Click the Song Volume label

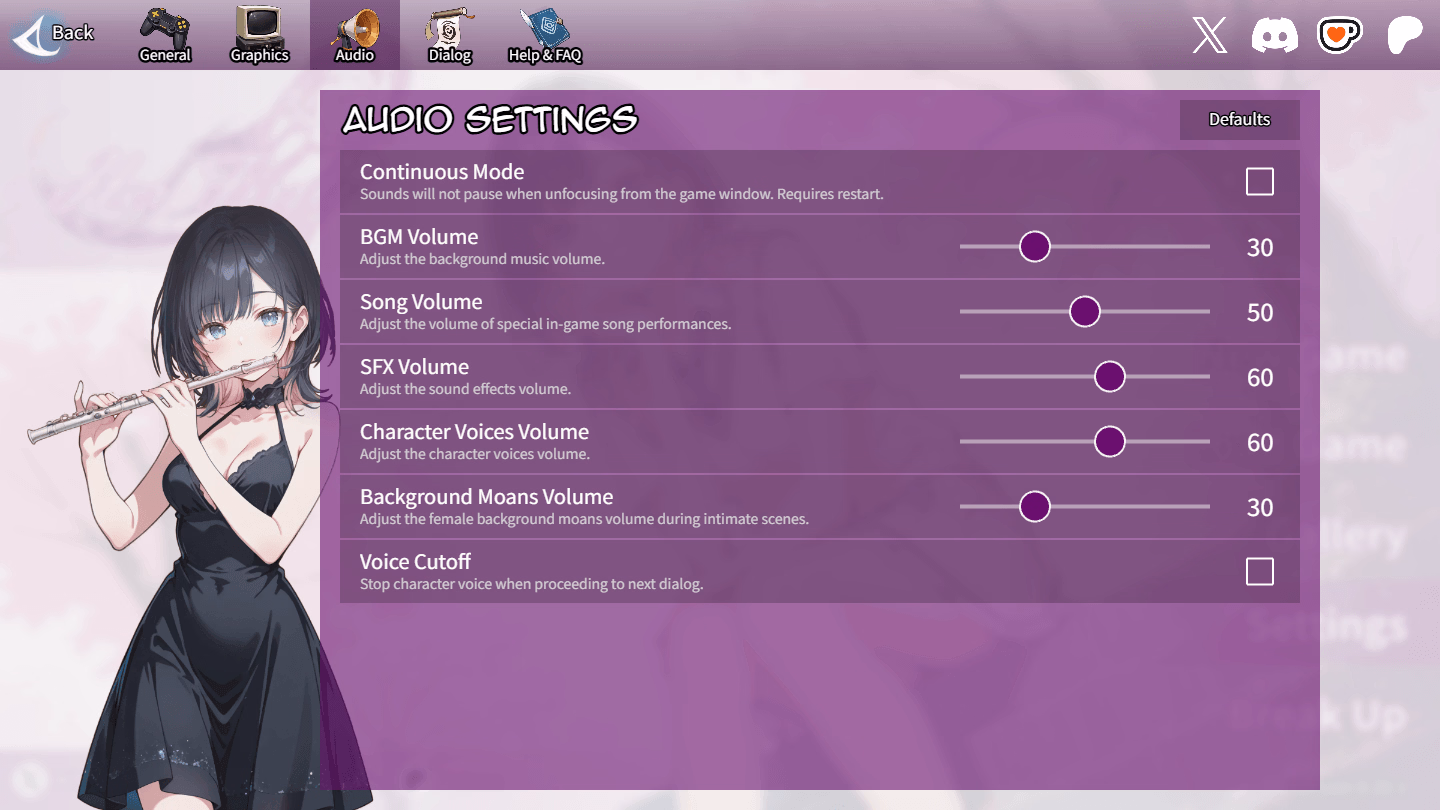pyautogui.click(x=421, y=302)
